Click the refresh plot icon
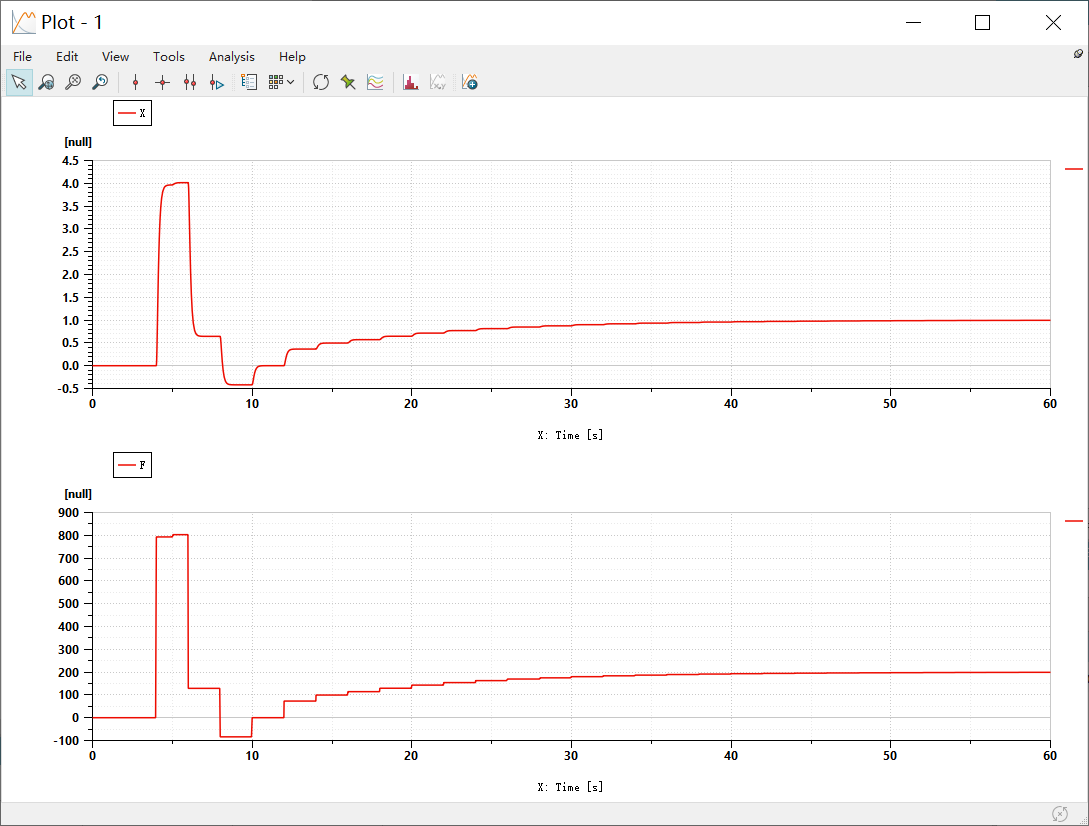1089x826 pixels. [321, 83]
